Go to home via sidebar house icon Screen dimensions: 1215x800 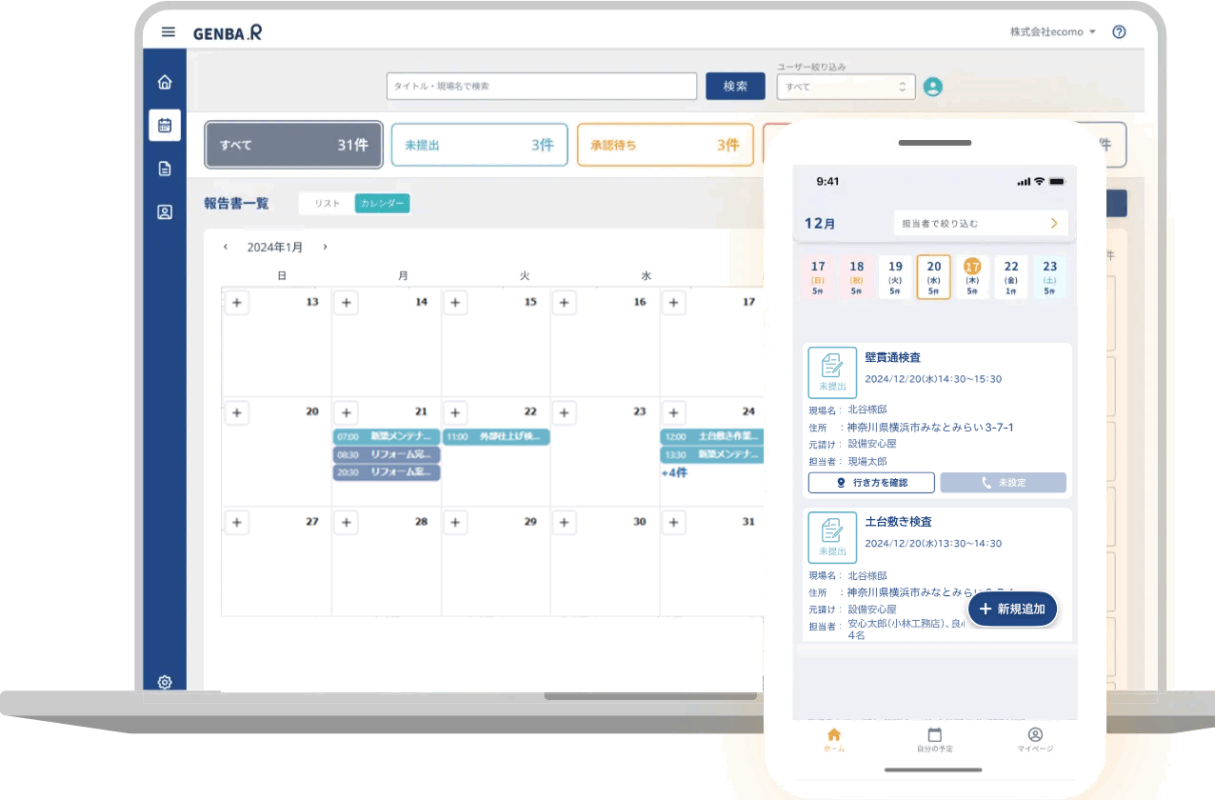click(x=165, y=83)
